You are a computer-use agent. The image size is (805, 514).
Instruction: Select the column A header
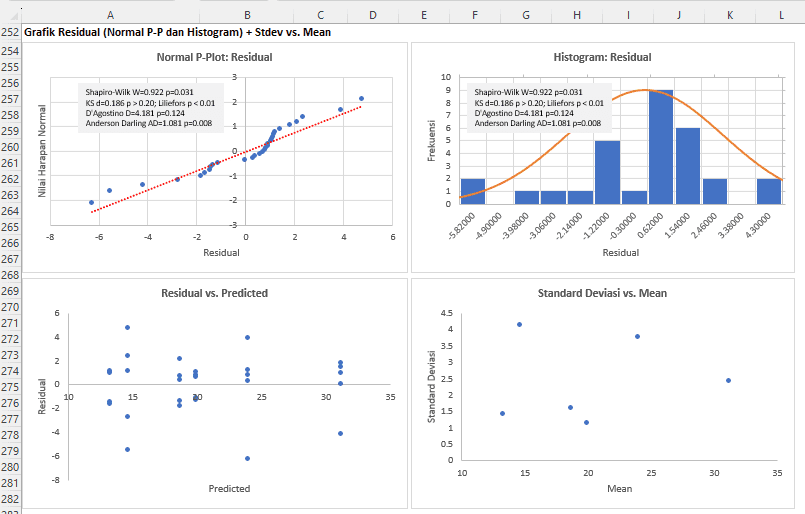pyautogui.click(x=109, y=15)
